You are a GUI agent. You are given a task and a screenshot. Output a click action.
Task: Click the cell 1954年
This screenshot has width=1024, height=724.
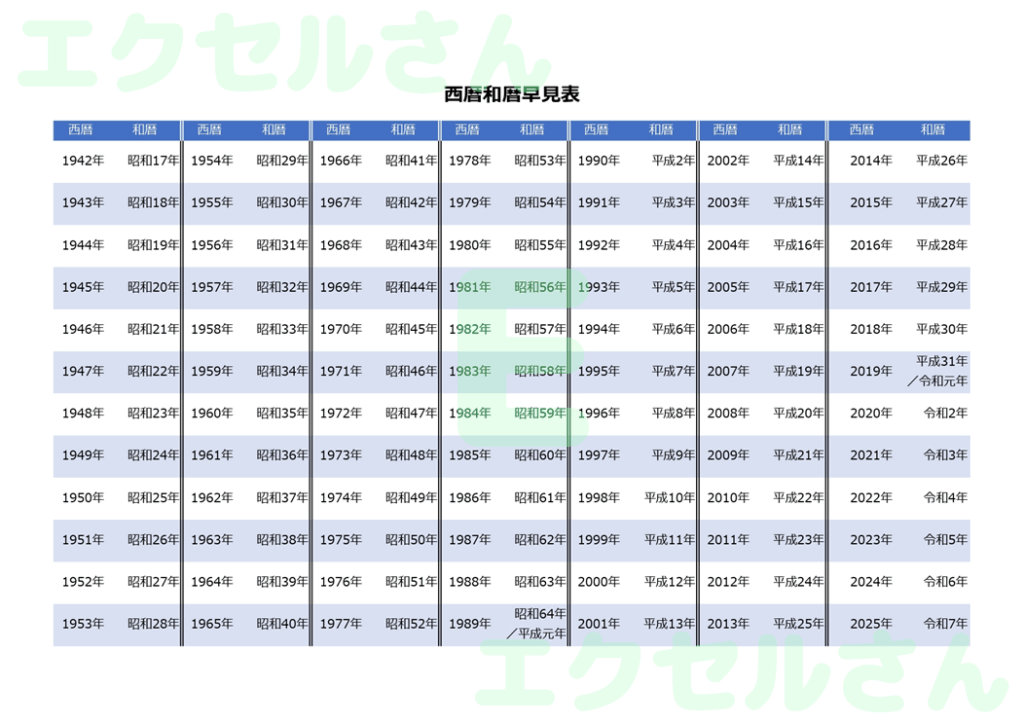pyautogui.click(x=212, y=161)
